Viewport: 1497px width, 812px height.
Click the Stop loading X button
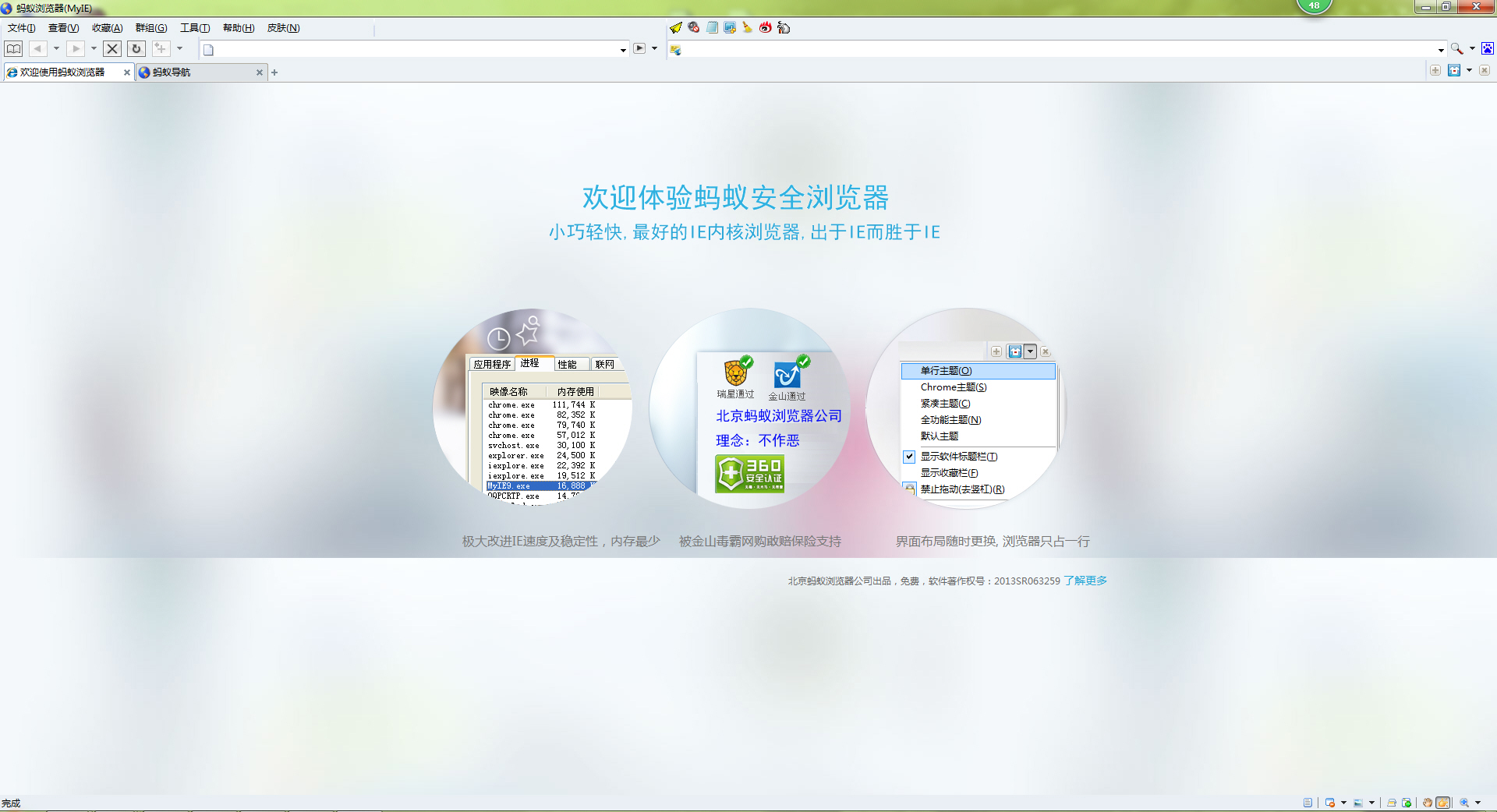(112, 48)
